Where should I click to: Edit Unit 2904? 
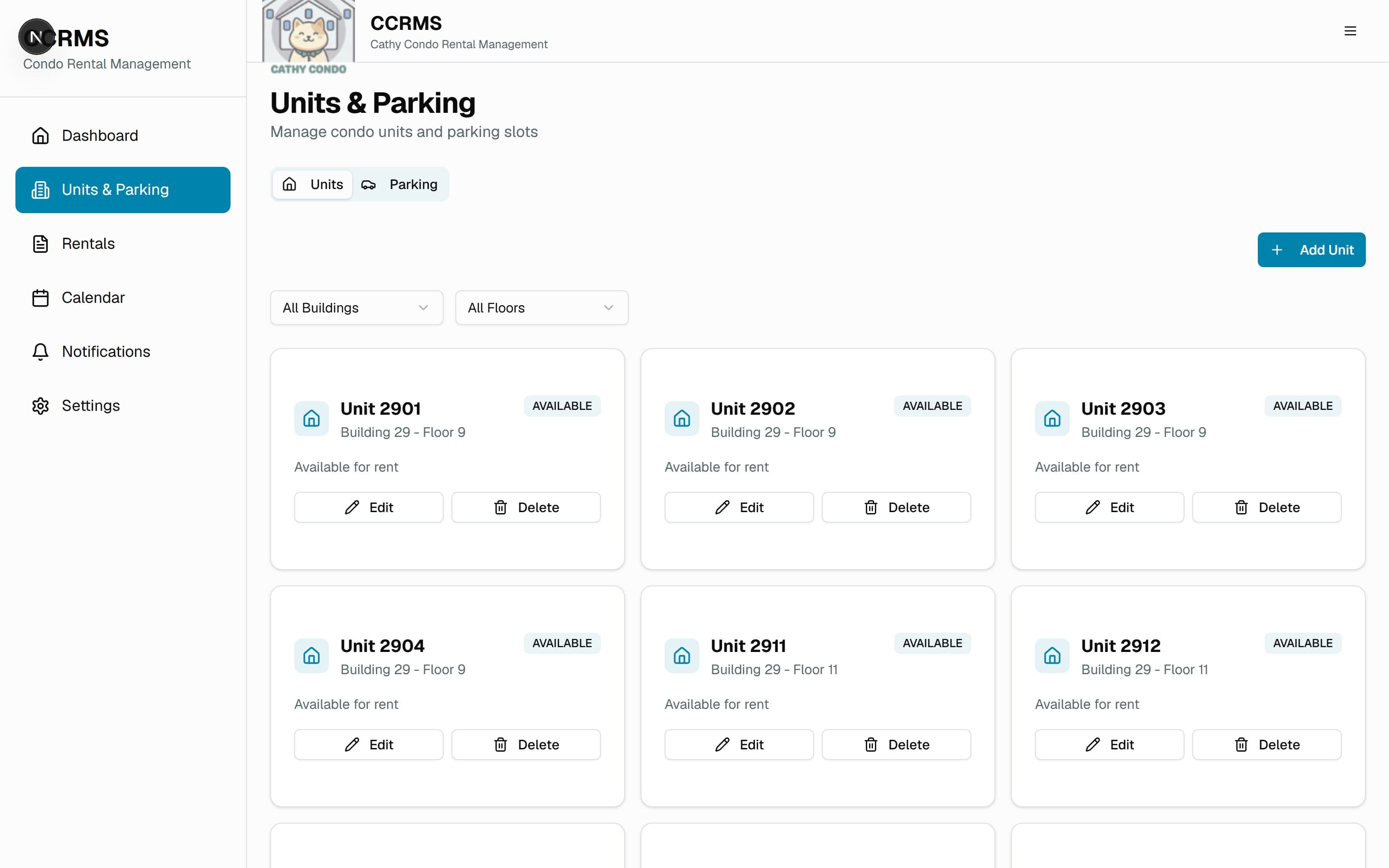click(368, 745)
